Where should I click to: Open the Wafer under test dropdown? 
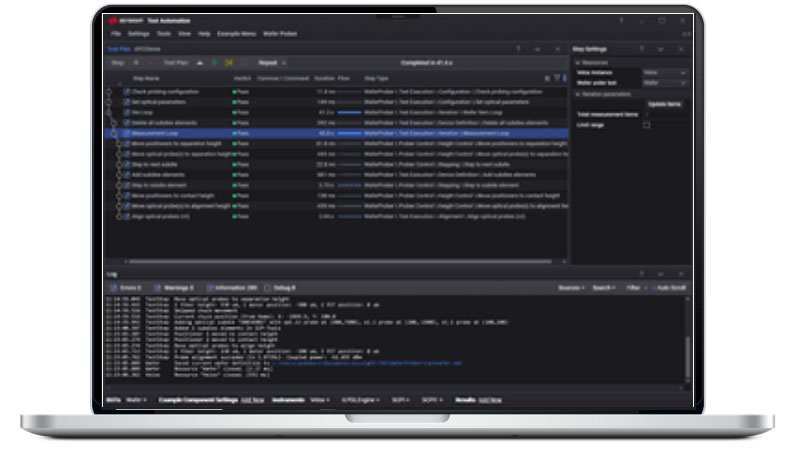[664, 83]
